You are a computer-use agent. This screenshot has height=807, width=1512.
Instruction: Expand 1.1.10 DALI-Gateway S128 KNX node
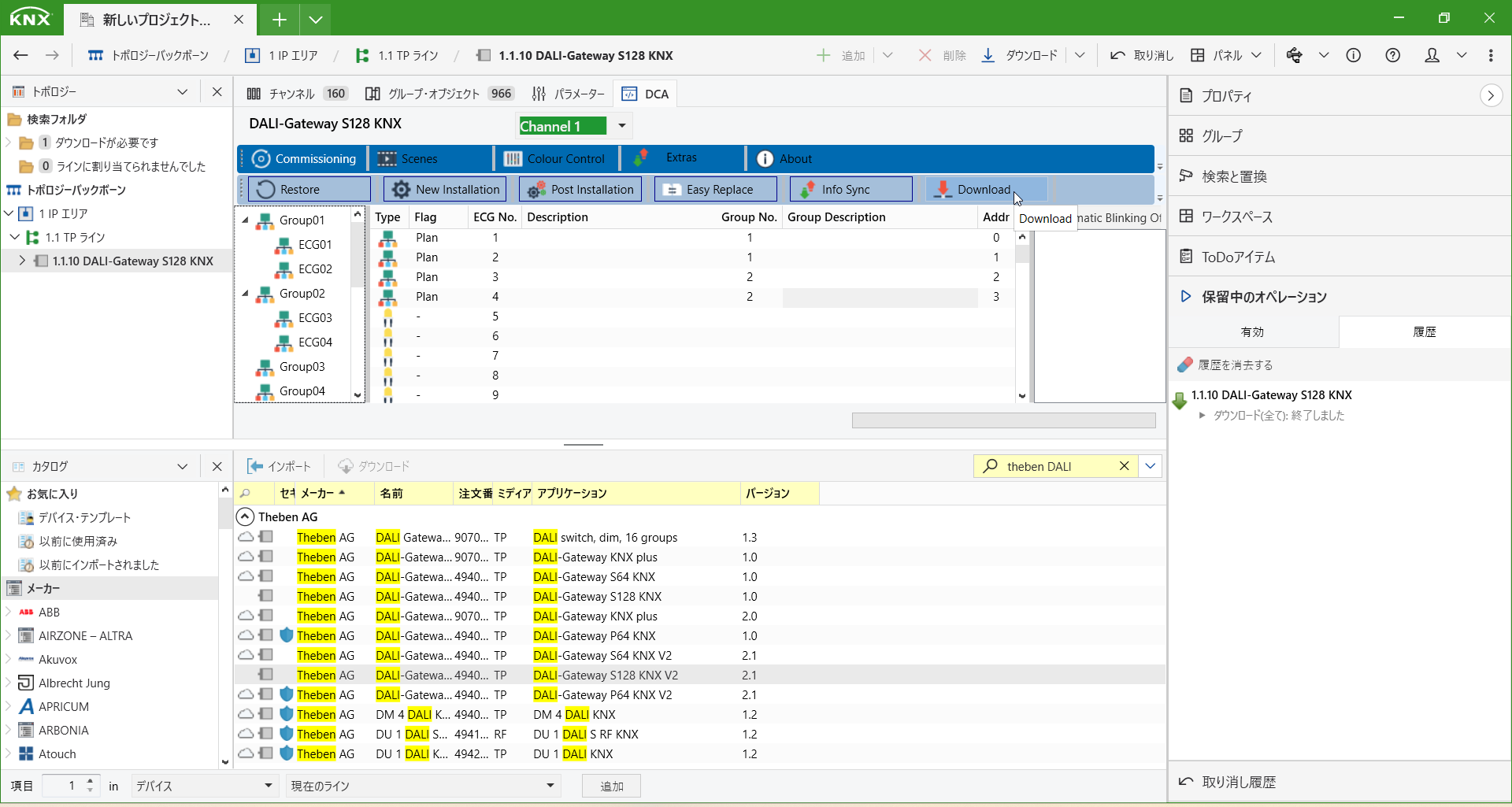tap(22, 261)
